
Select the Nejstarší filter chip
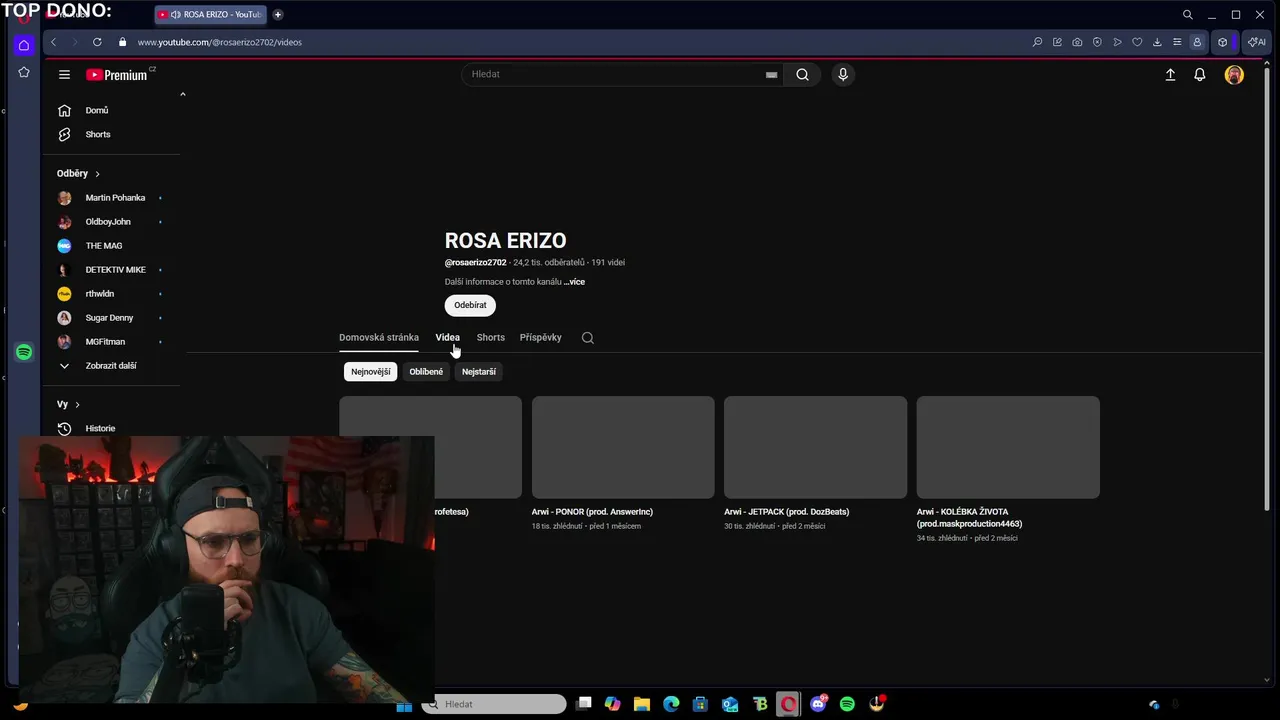click(479, 372)
